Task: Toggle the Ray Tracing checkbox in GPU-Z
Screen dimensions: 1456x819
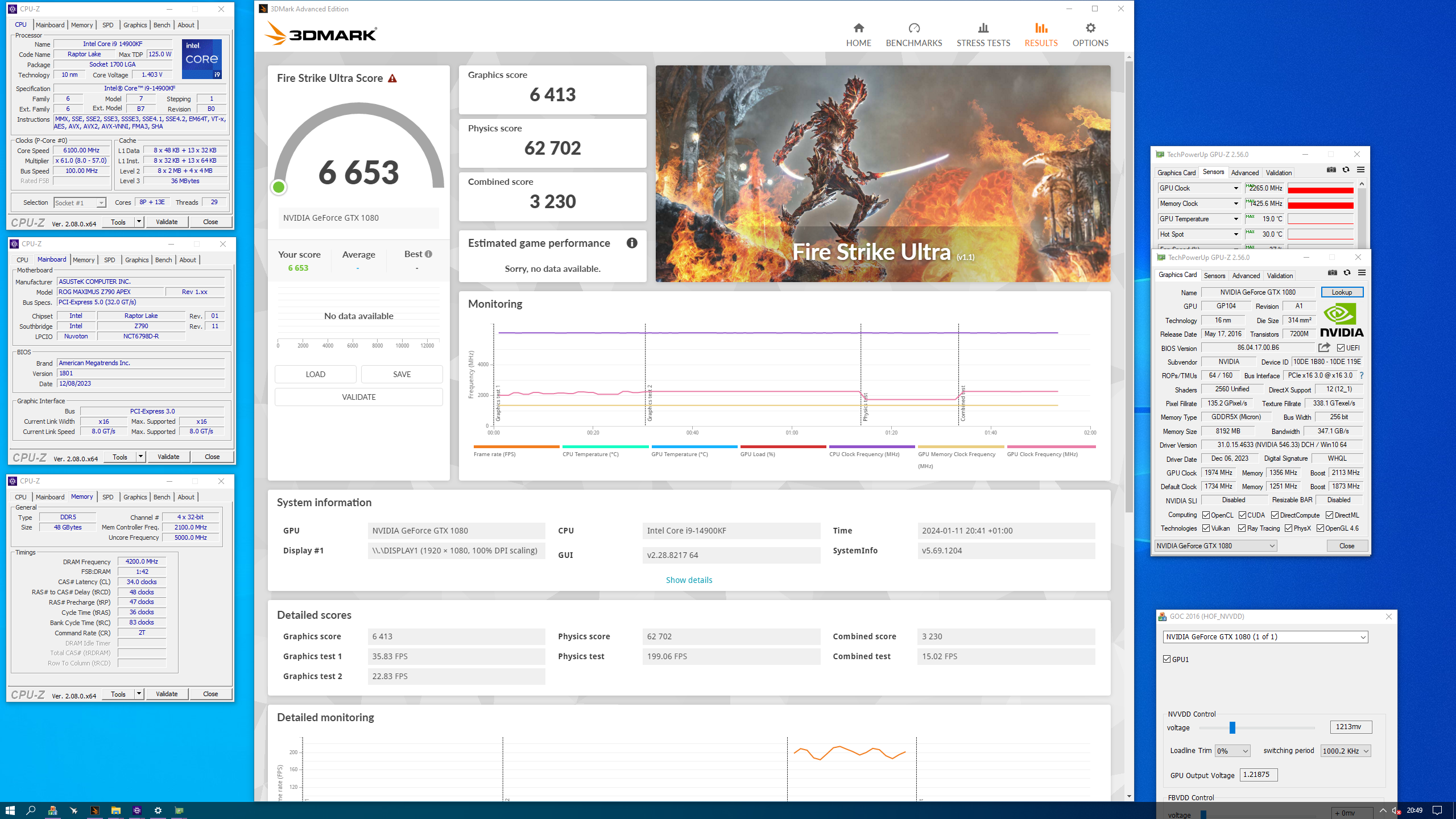Action: coord(1242,528)
